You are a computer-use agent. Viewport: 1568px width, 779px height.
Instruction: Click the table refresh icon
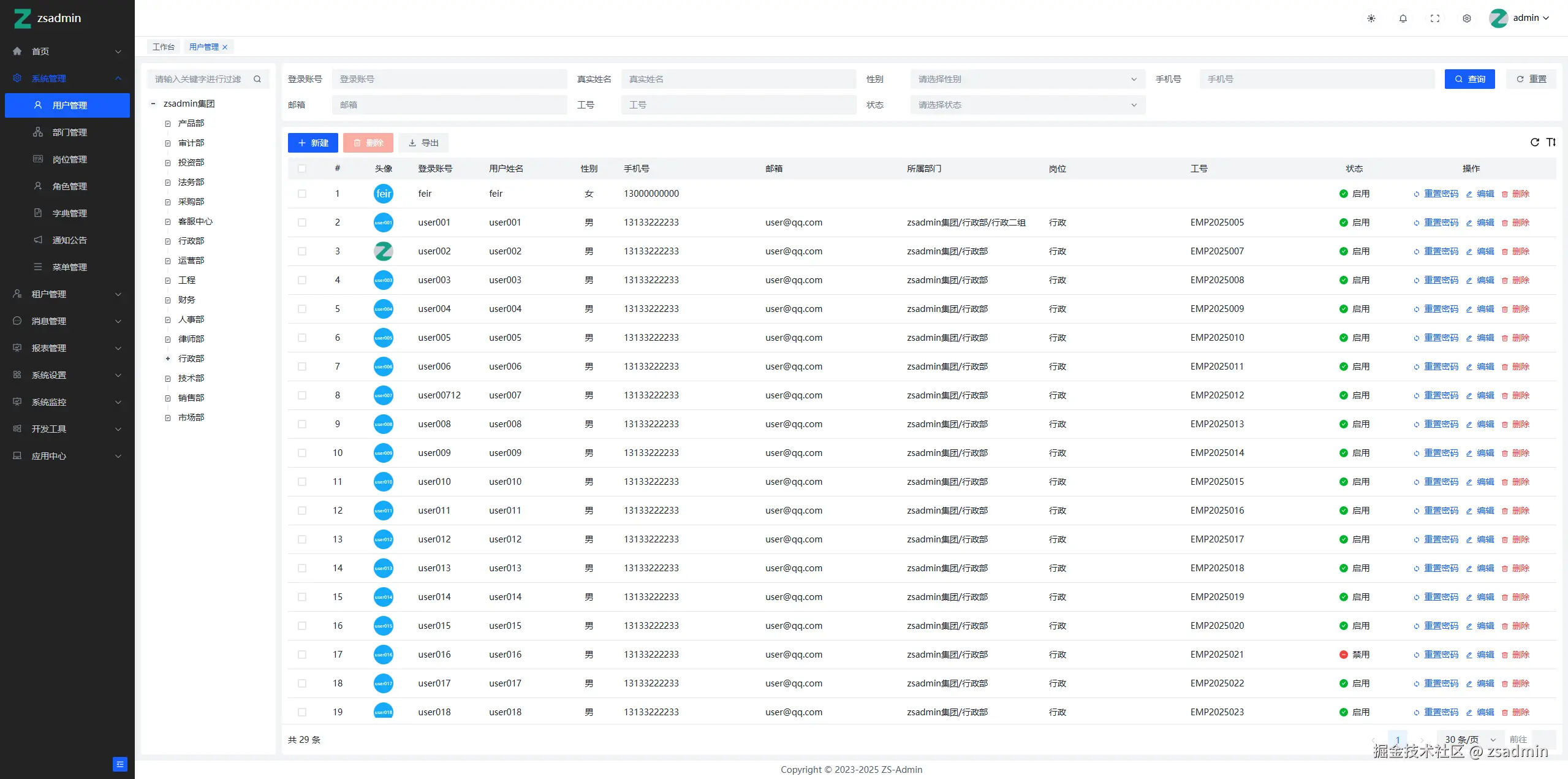[1535, 142]
